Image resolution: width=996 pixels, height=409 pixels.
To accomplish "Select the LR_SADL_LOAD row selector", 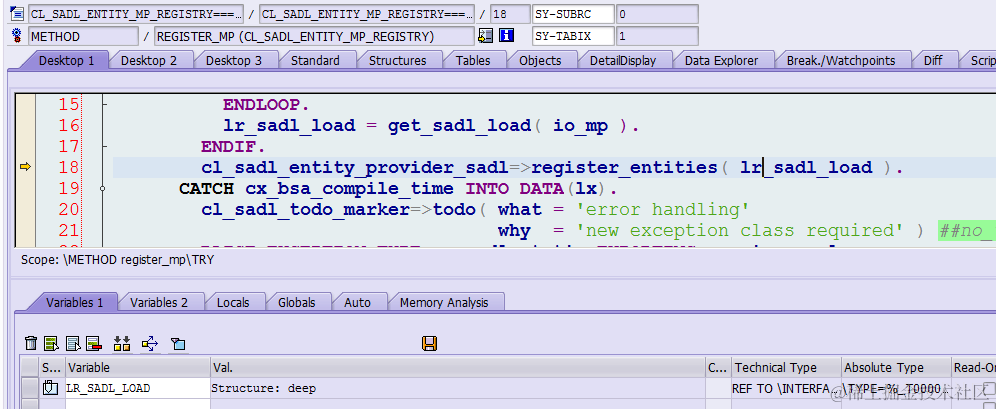I will [30, 387].
